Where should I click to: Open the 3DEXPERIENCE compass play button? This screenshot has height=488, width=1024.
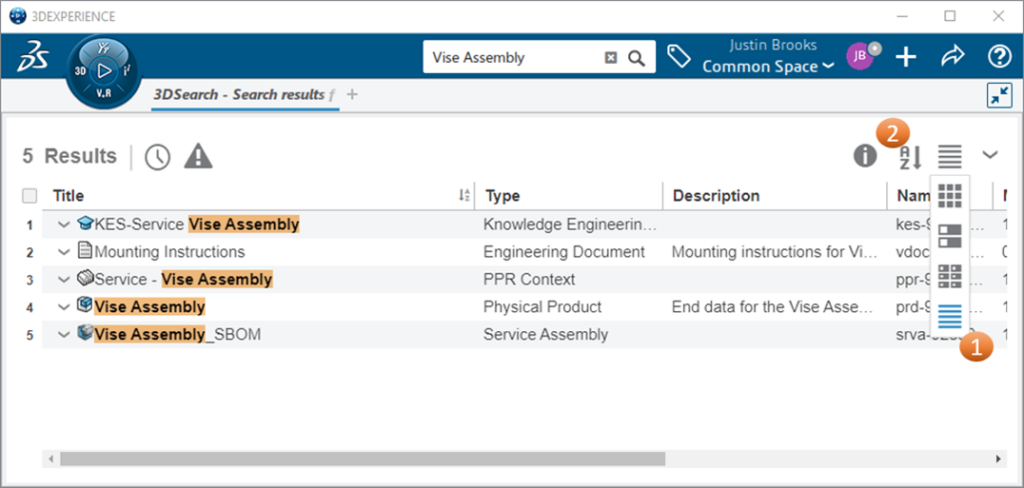pyautogui.click(x=103, y=72)
